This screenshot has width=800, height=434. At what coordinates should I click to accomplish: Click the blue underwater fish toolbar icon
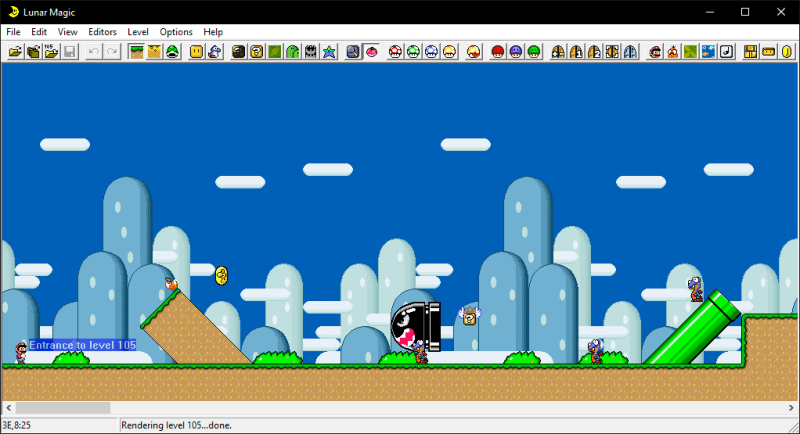click(709, 52)
